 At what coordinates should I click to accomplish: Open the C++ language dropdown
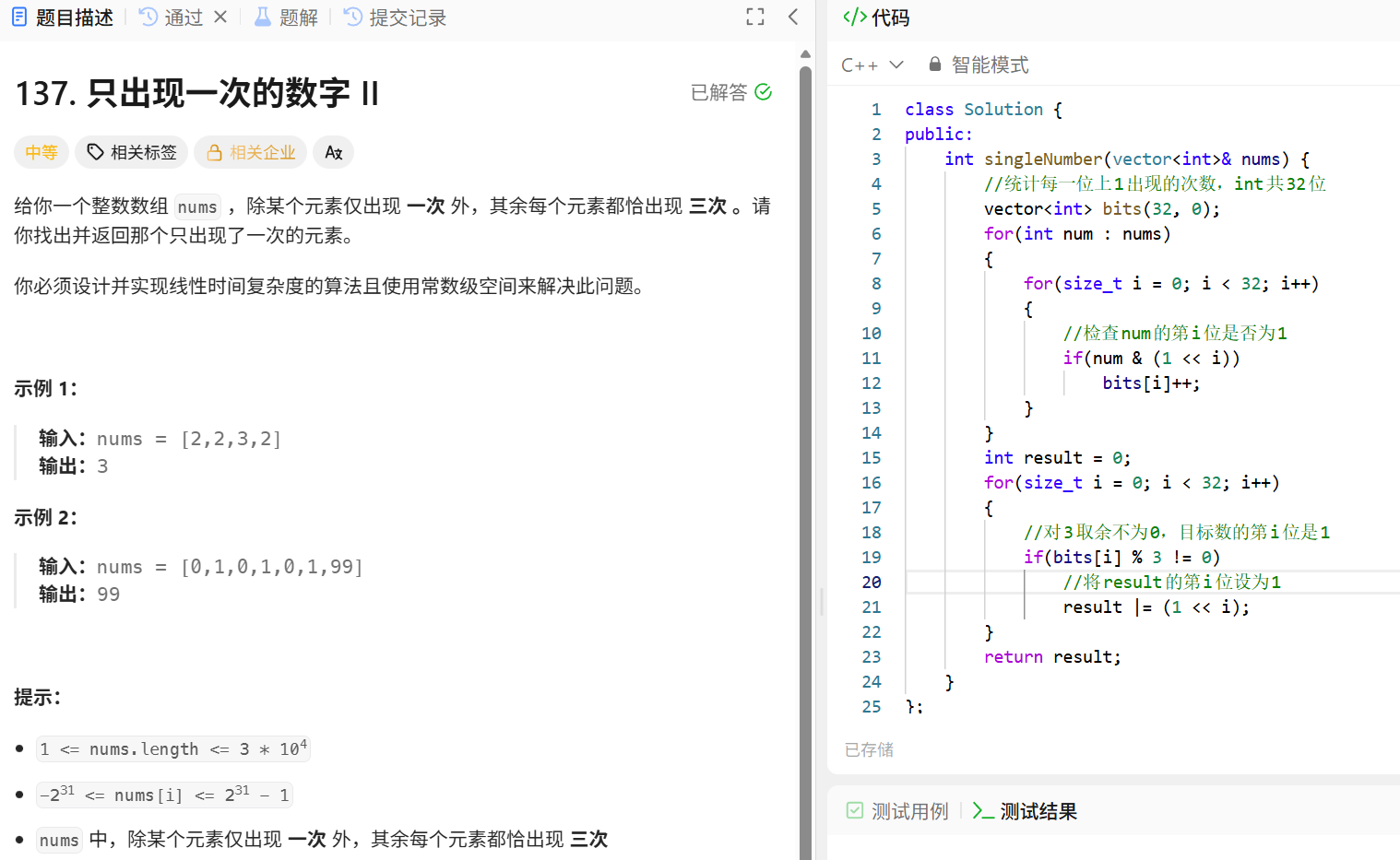[x=872, y=64]
